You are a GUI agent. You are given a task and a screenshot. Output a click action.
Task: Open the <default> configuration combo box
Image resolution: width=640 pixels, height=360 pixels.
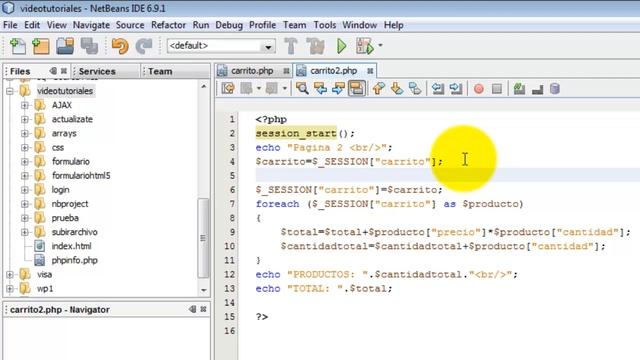tap(221, 46)
